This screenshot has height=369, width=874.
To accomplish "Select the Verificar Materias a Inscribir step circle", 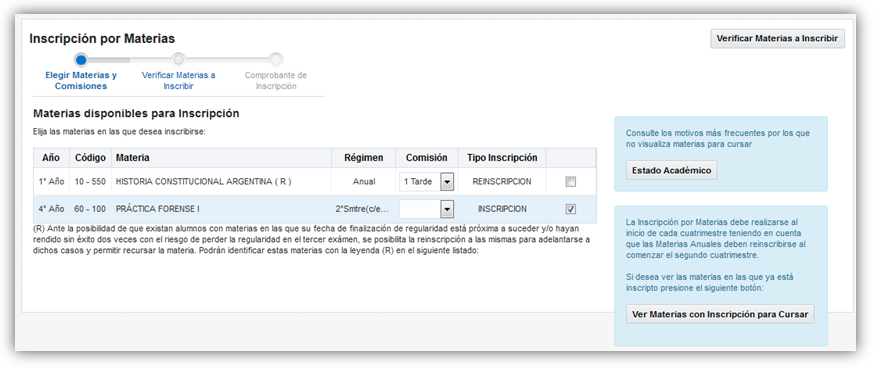I will tap(178, 60).
